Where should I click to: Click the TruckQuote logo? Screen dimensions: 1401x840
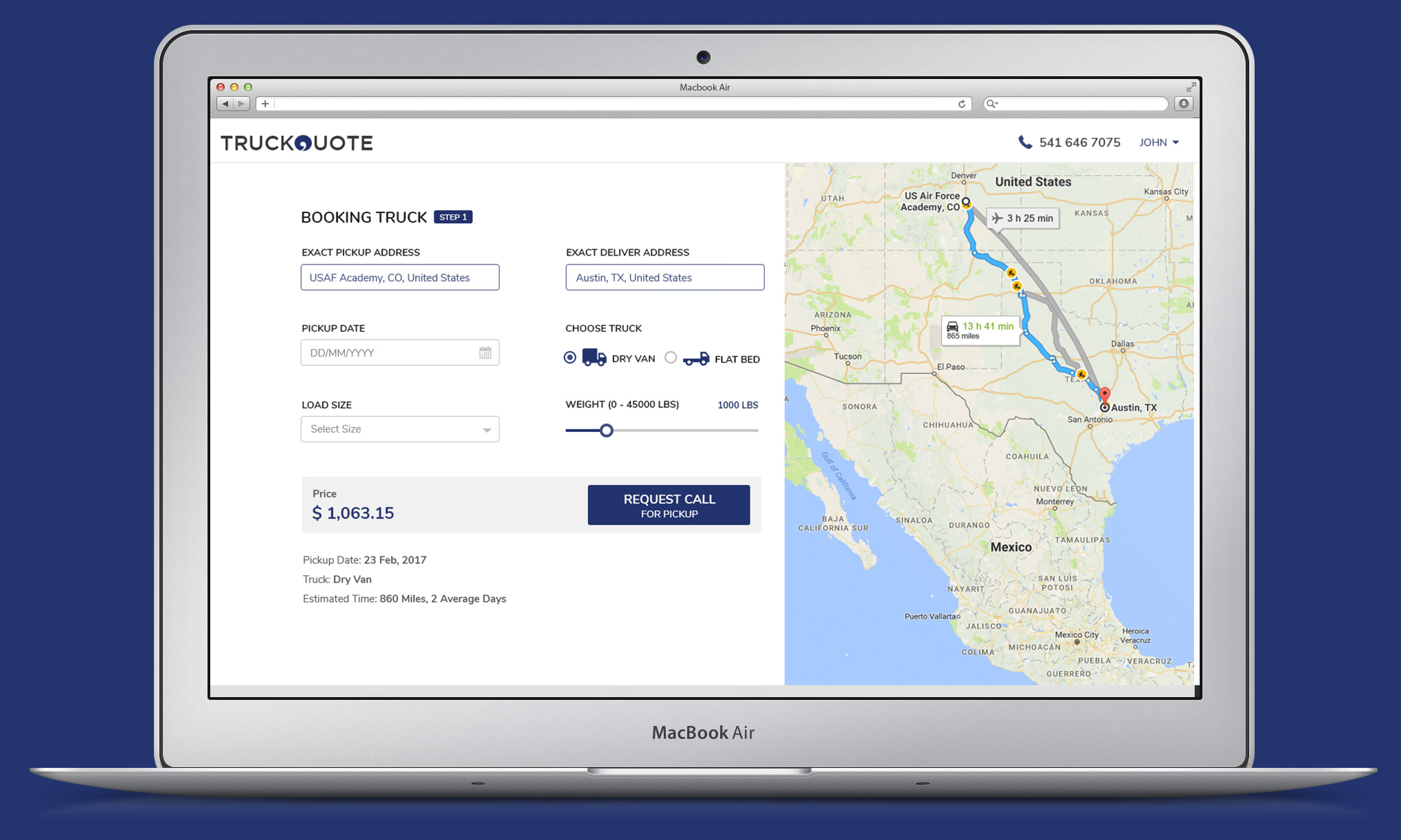point(297,143)
